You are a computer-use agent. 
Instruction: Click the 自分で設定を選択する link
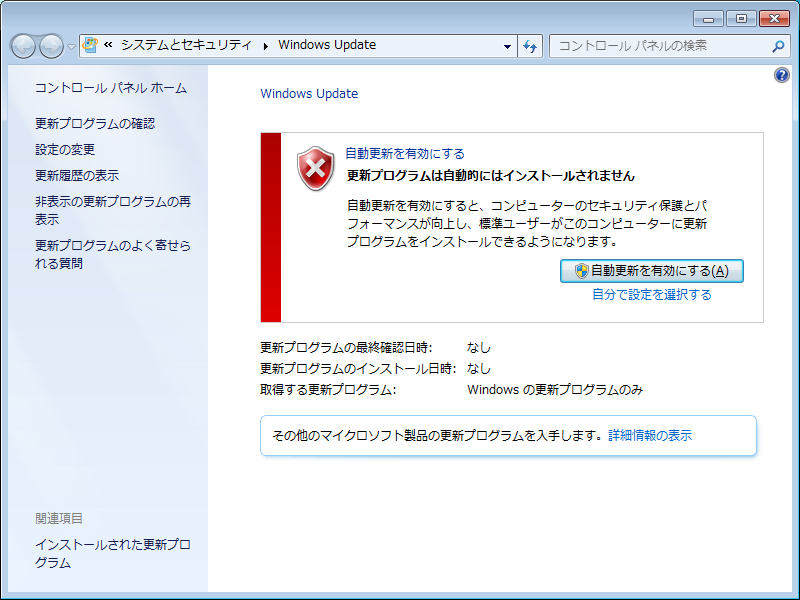tap(652, 294)
